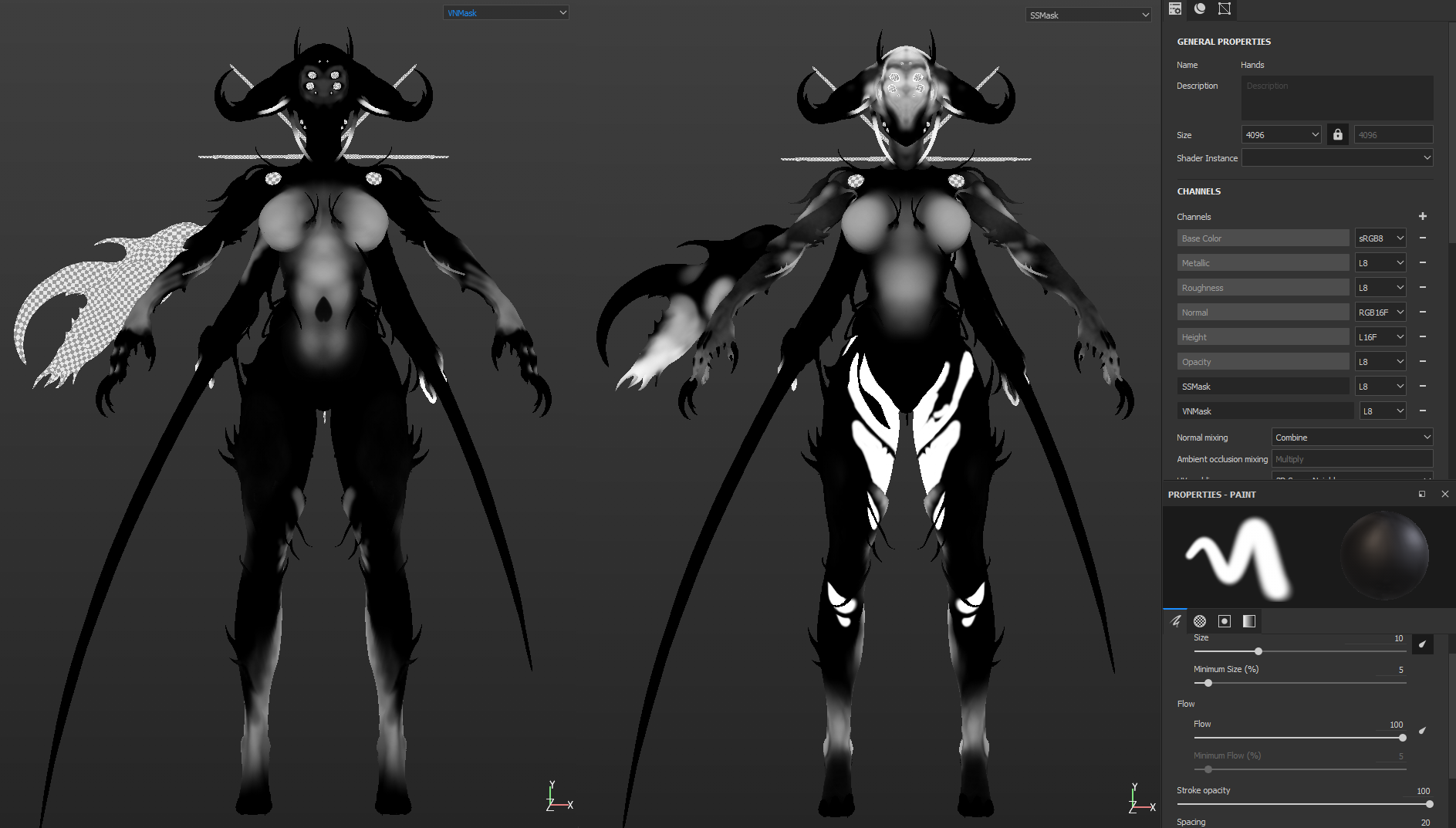Open the Grayscale gradient tab icon
1456x828 pixels.
1248,620
